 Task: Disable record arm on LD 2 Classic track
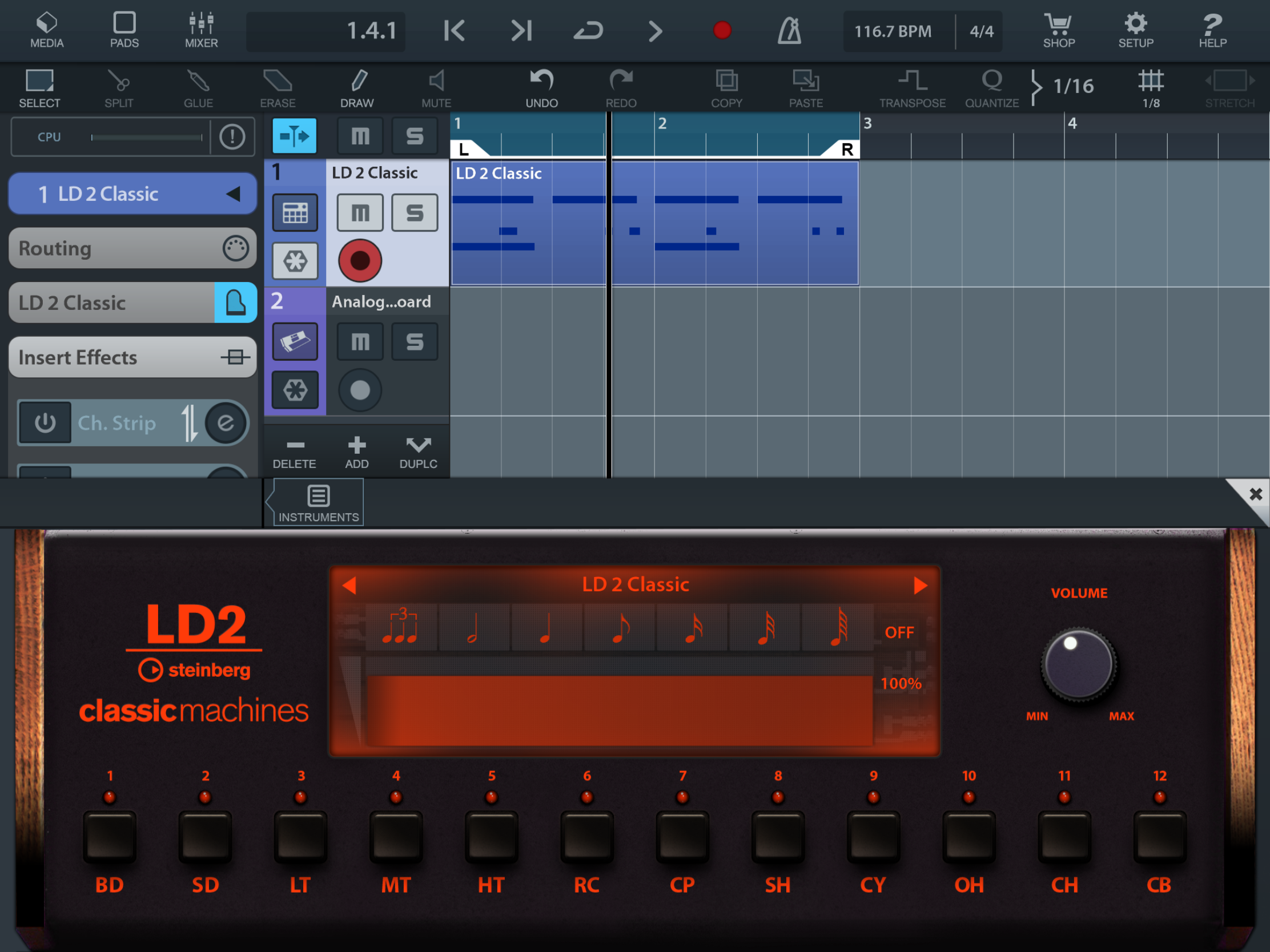(x=360, y=261)
